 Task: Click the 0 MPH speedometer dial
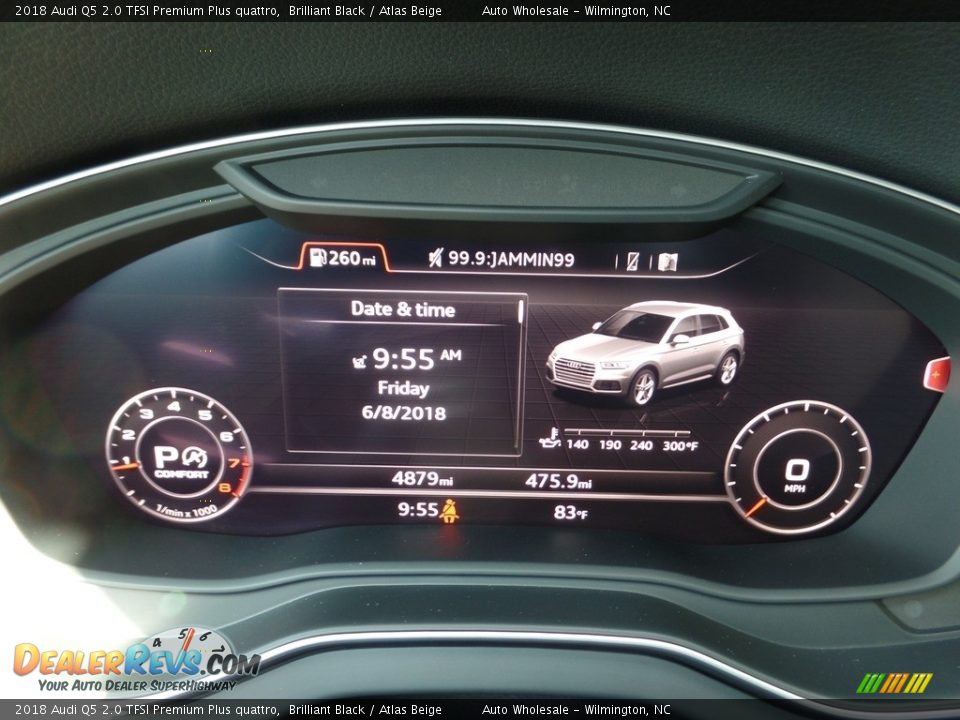796,471
